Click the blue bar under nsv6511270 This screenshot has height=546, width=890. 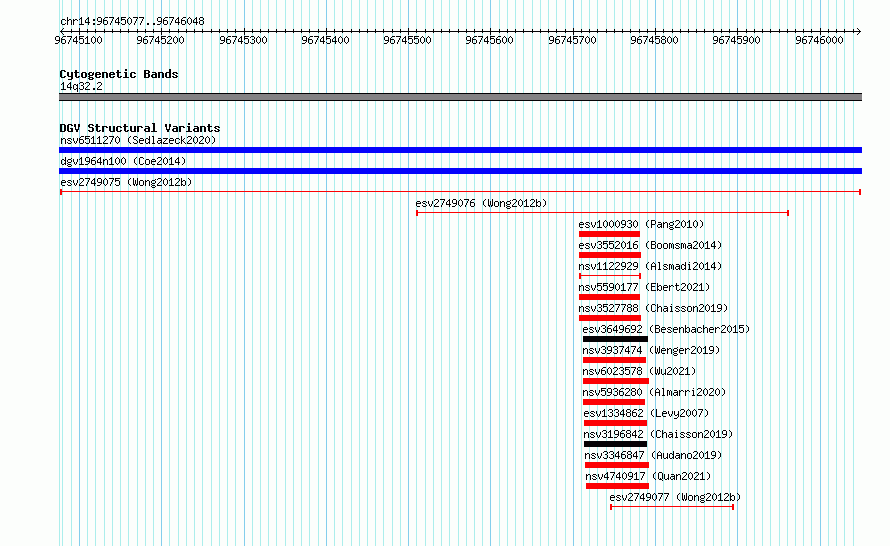coord(460,150)
